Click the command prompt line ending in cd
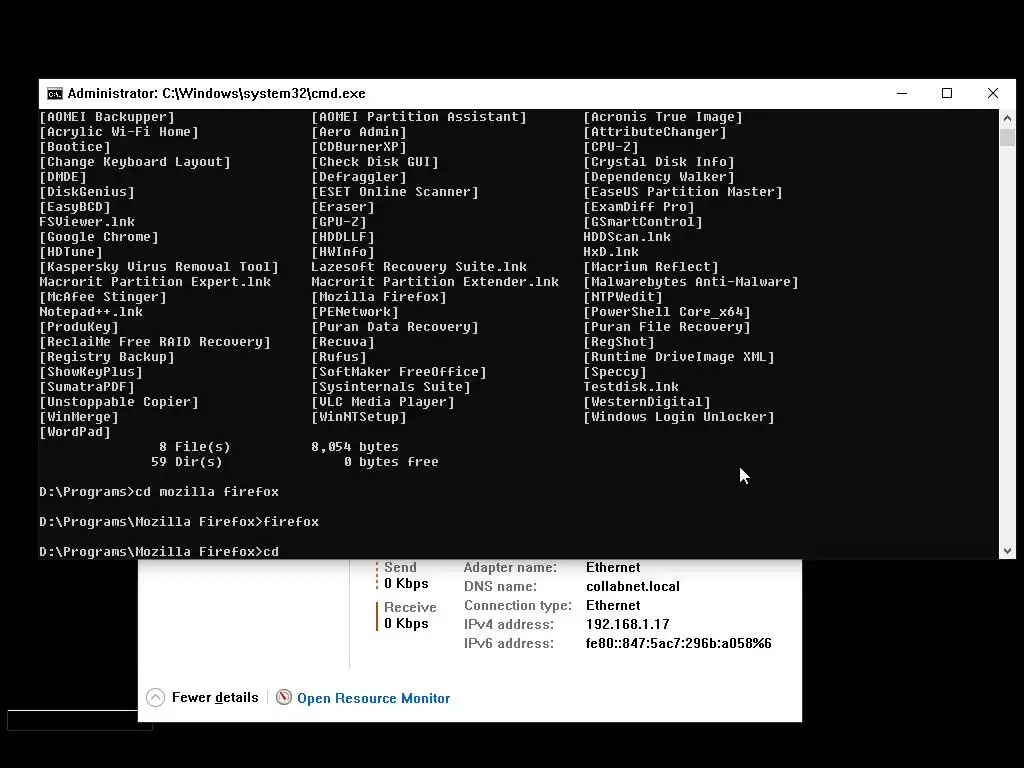The image size is (1024, 768). coord(159,552)
